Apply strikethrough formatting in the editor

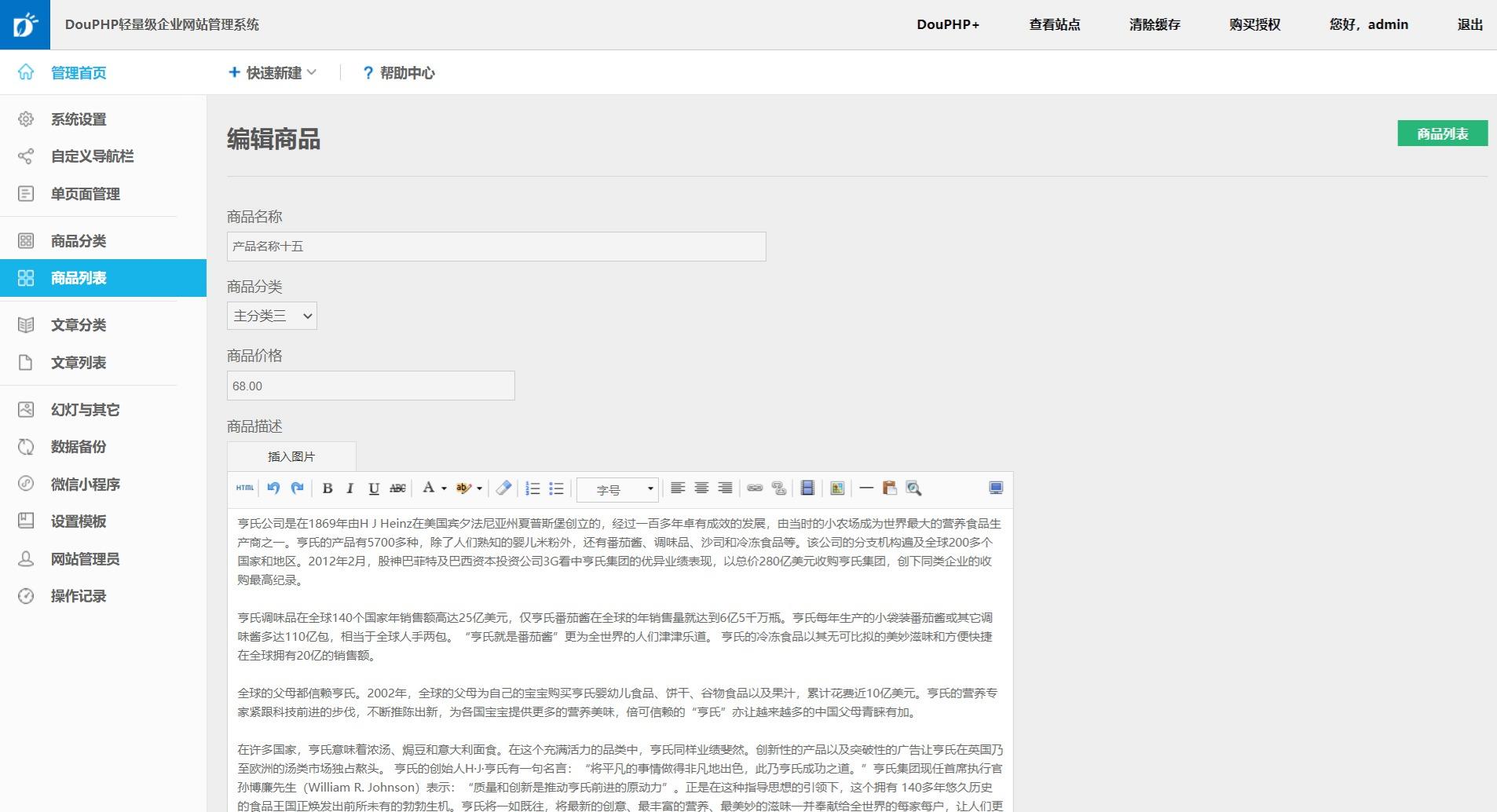[399, 488]
